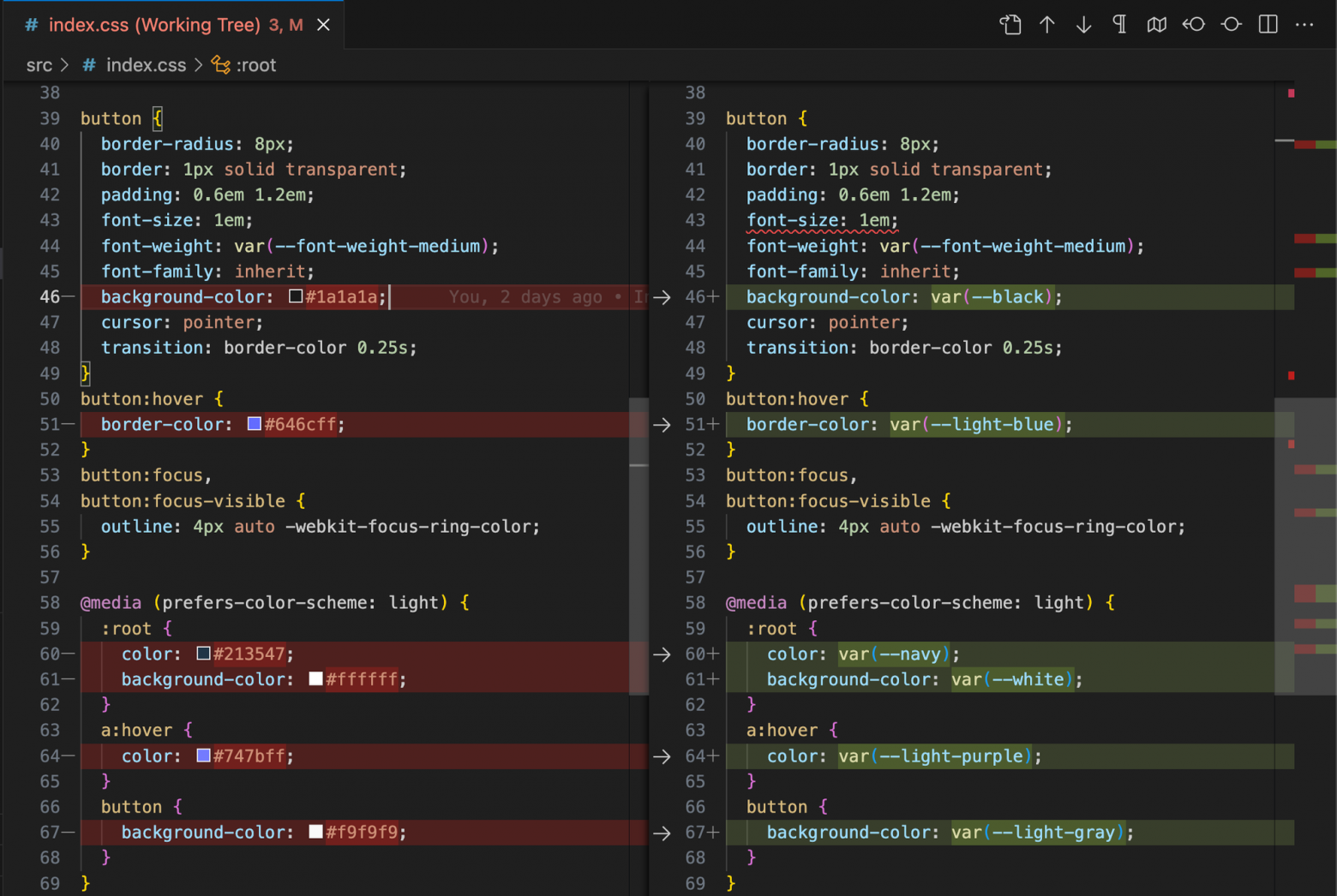Open color picker for #646cff swatch

(255, 424)
